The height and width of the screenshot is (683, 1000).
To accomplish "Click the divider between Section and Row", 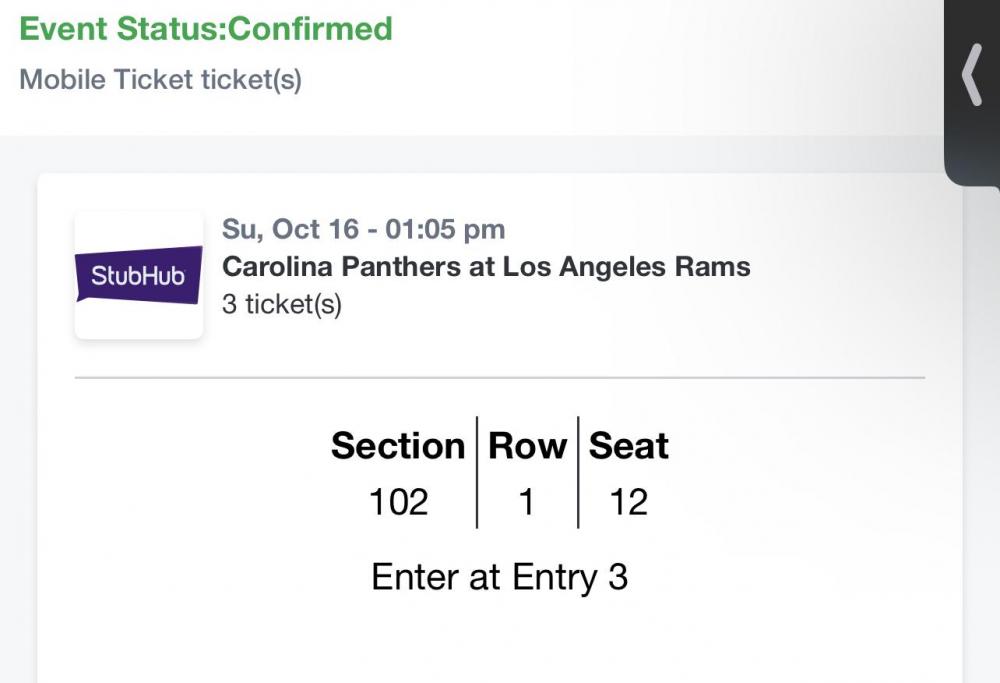I will [x=477, y=472].
